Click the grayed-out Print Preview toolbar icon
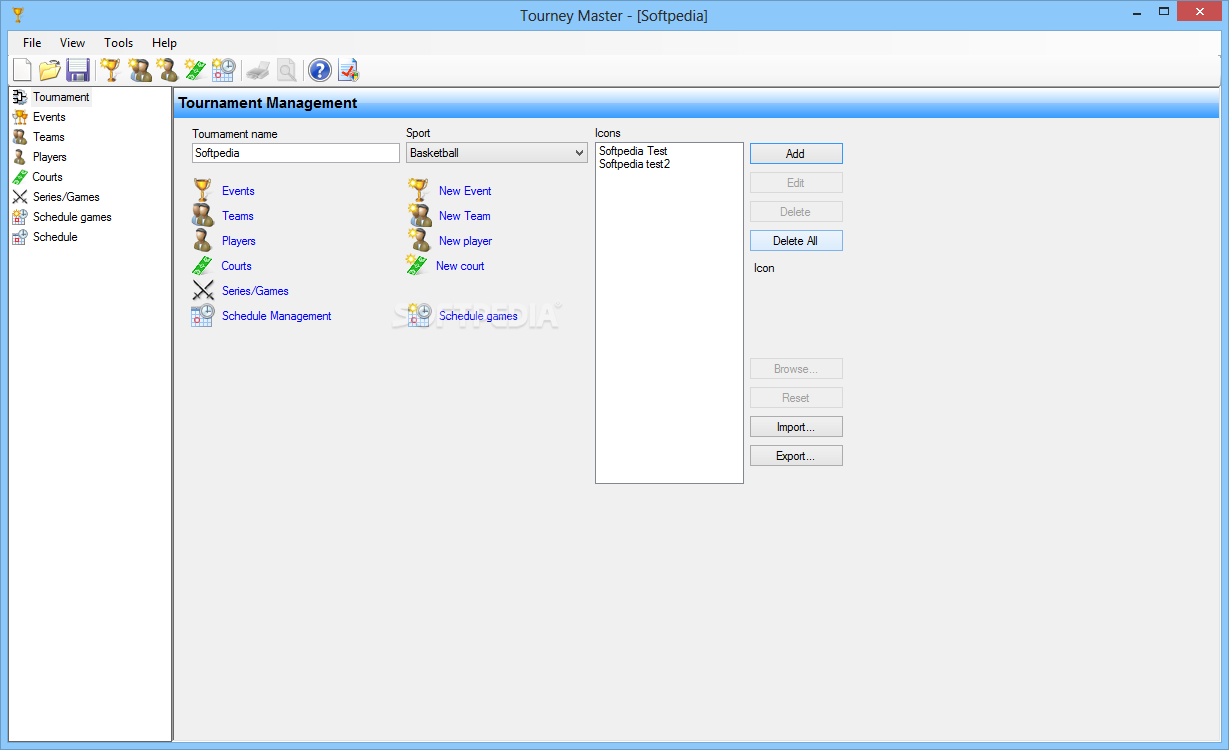Image resolution: width=1229 pixels, height=750 pixels. pyautogui.click(x=286, y=70)
